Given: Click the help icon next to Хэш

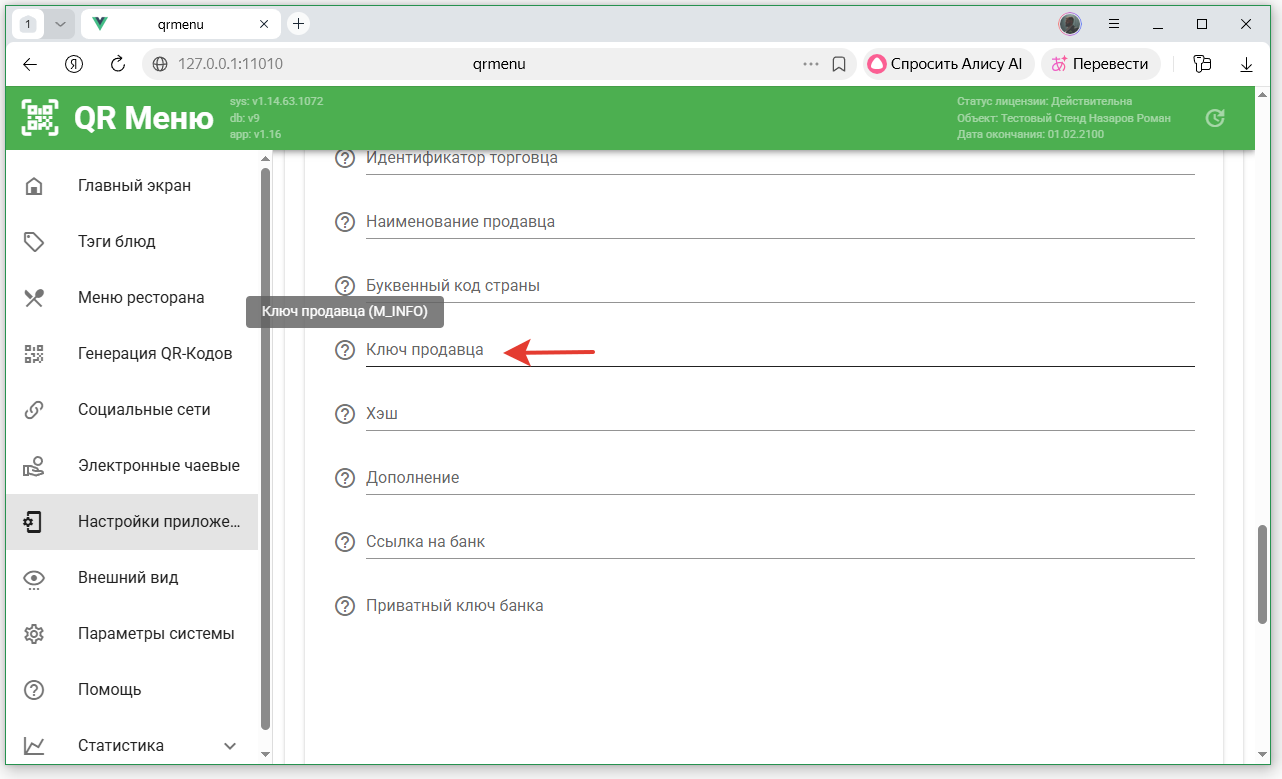Looking at the screenshot, I should point(345,414).
